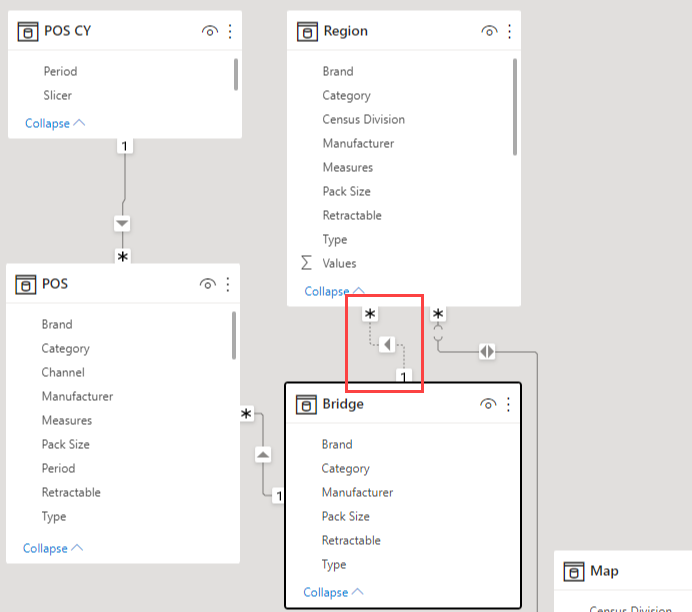Click the POS table icon
692x612 pixels.
click(x=26, y=285)
